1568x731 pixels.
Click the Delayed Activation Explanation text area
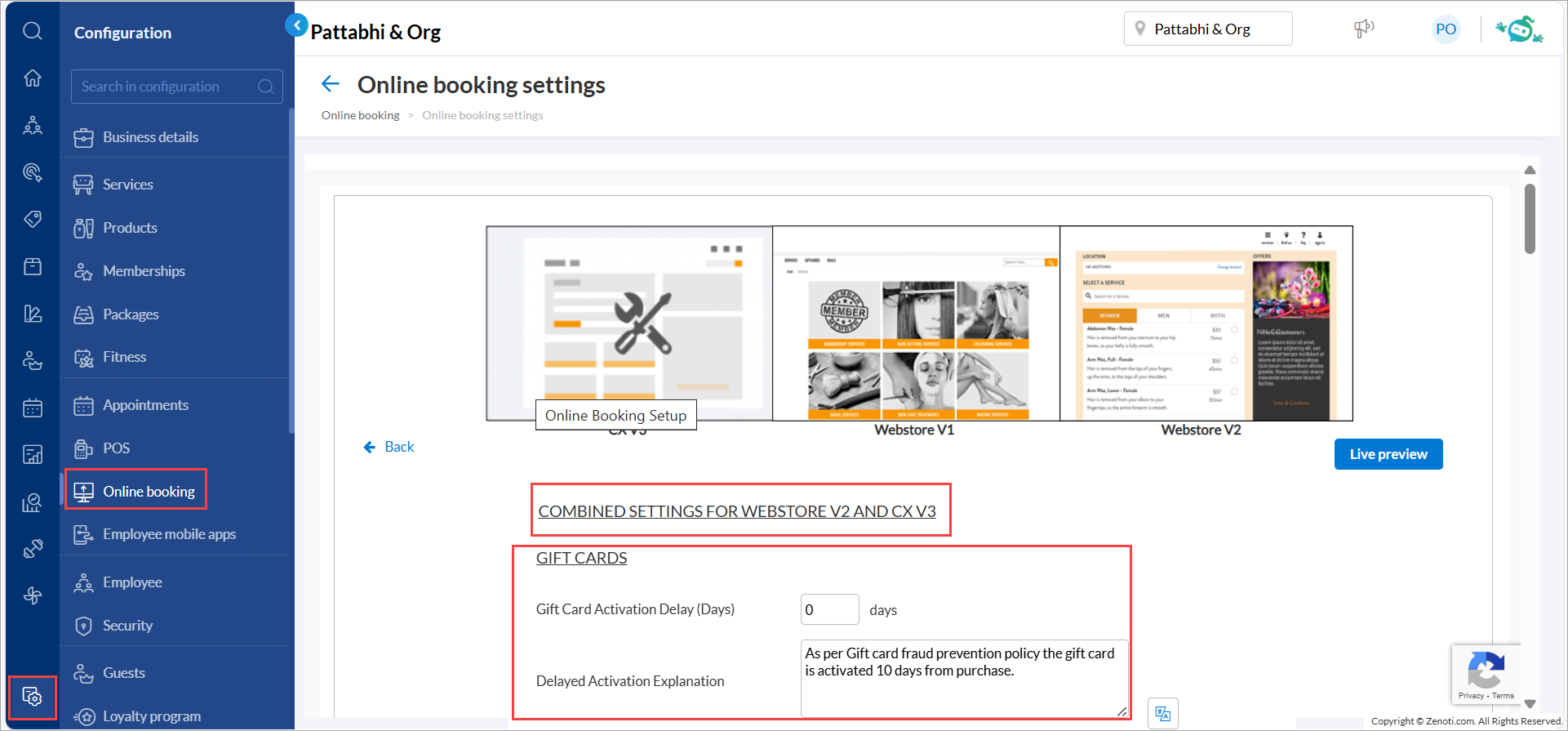[964, 679]
